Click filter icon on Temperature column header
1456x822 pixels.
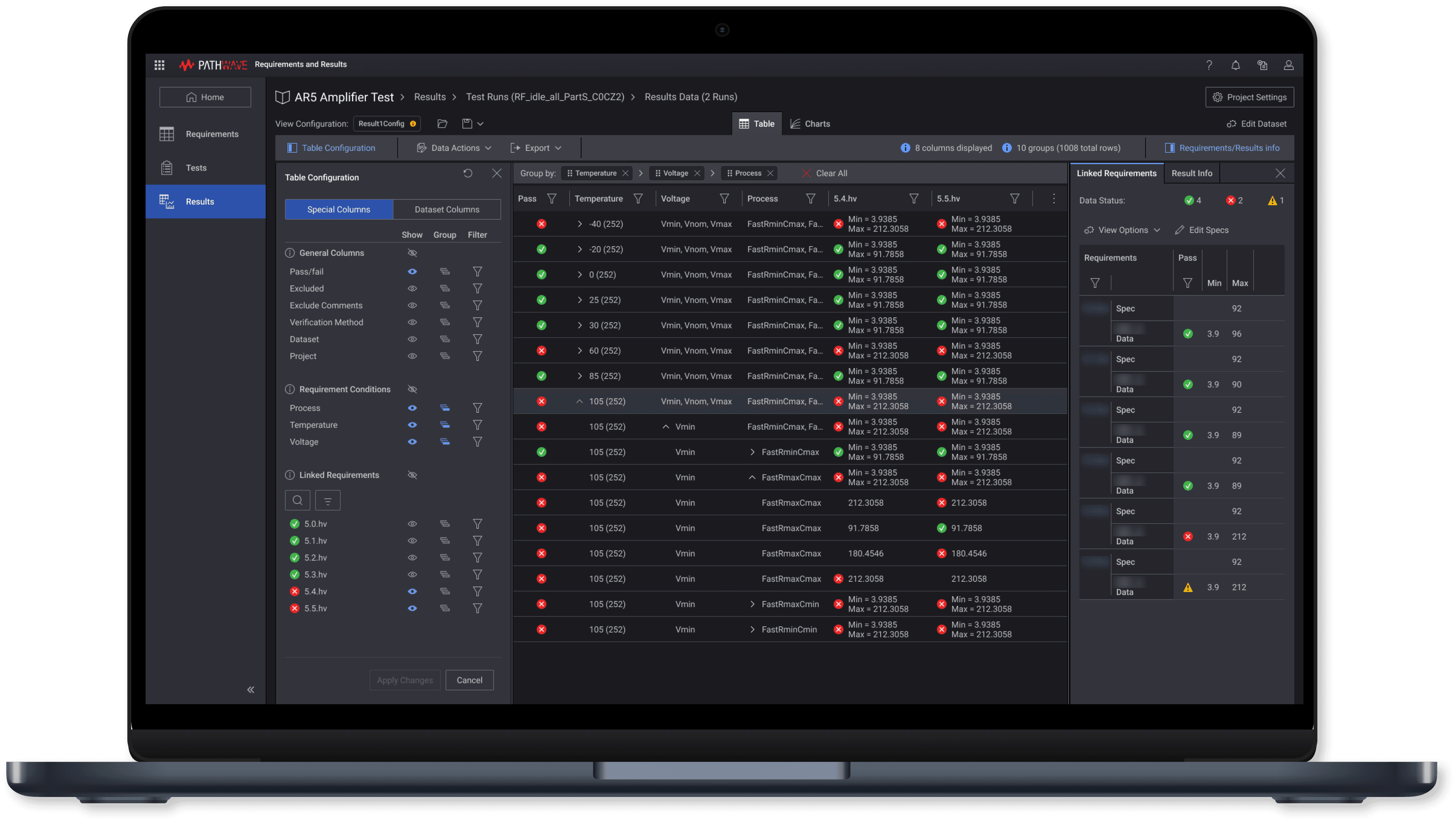(x=638, y=199)
